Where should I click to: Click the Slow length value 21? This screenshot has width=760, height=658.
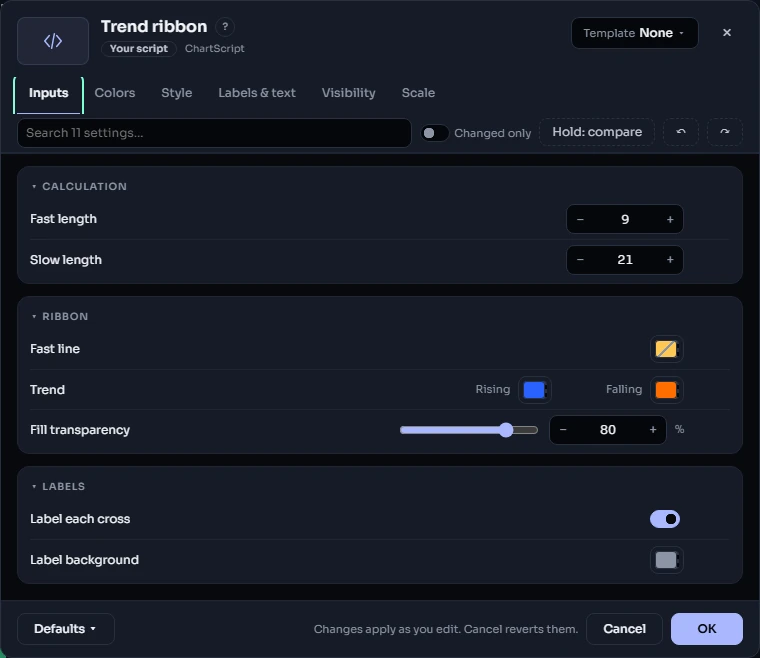click(x=625, y=260)
